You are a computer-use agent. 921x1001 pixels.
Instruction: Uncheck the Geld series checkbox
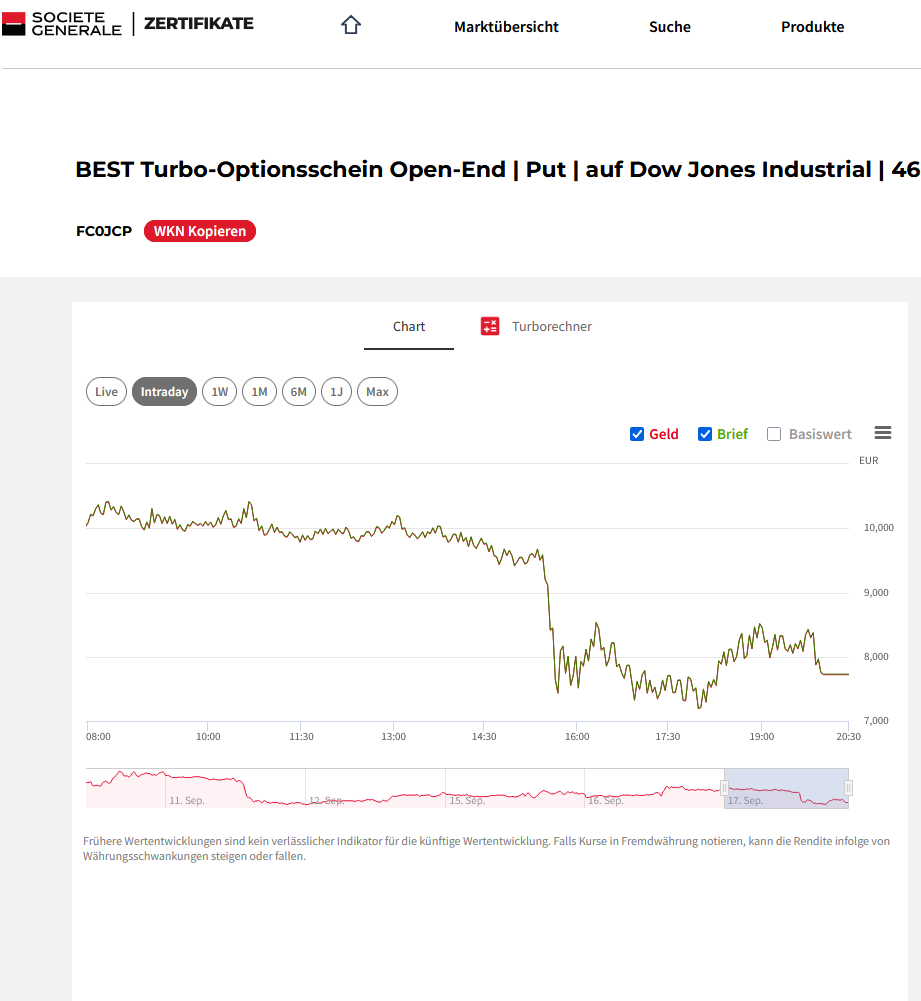[637, 434]
